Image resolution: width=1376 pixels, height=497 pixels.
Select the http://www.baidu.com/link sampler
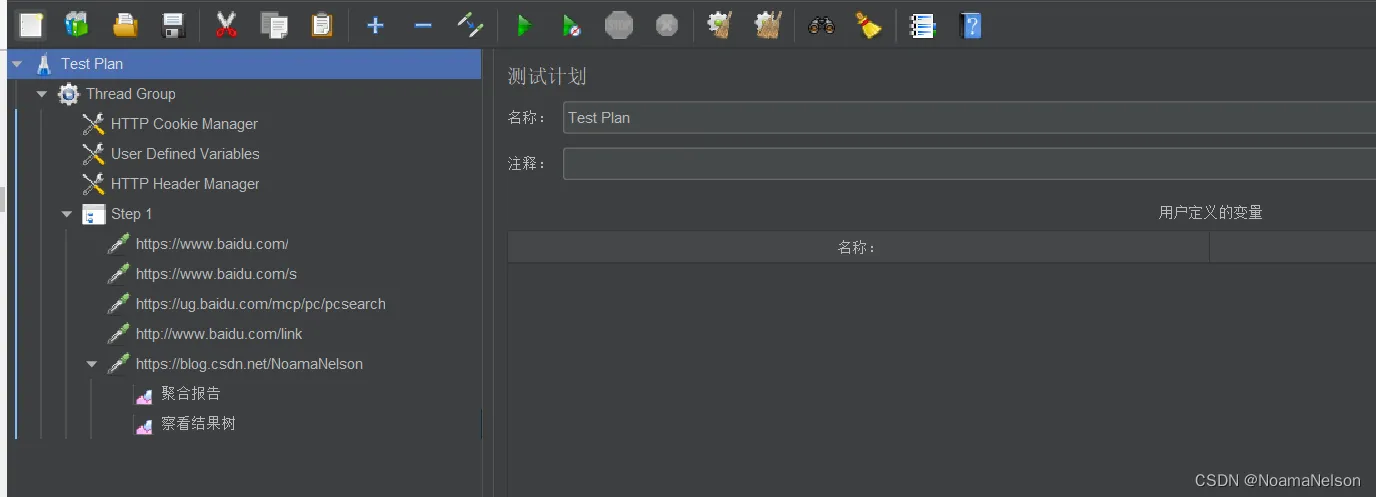(219, 334)
